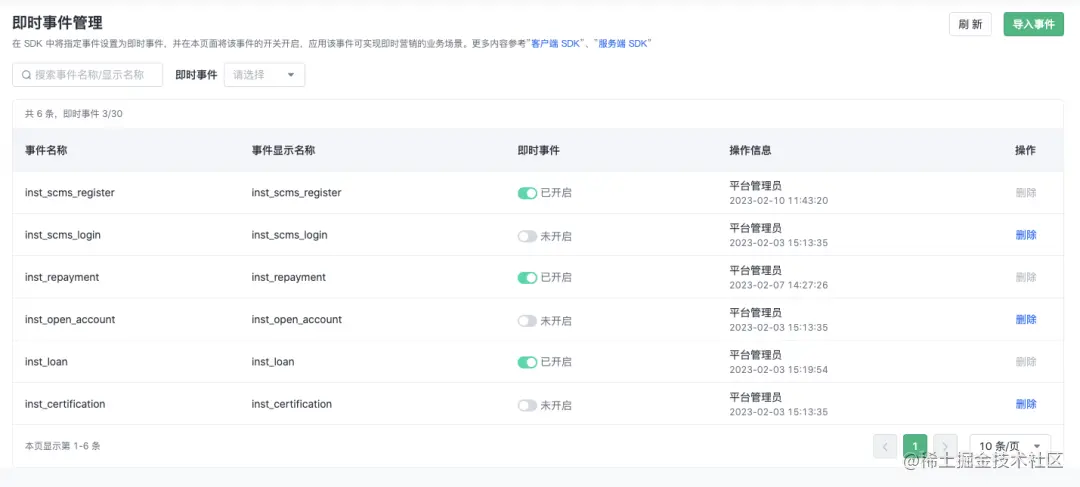This screenshot has width=1080, height=487.
Task: Enable the inst_open_account instant event switch
Action: pos(527,321)
